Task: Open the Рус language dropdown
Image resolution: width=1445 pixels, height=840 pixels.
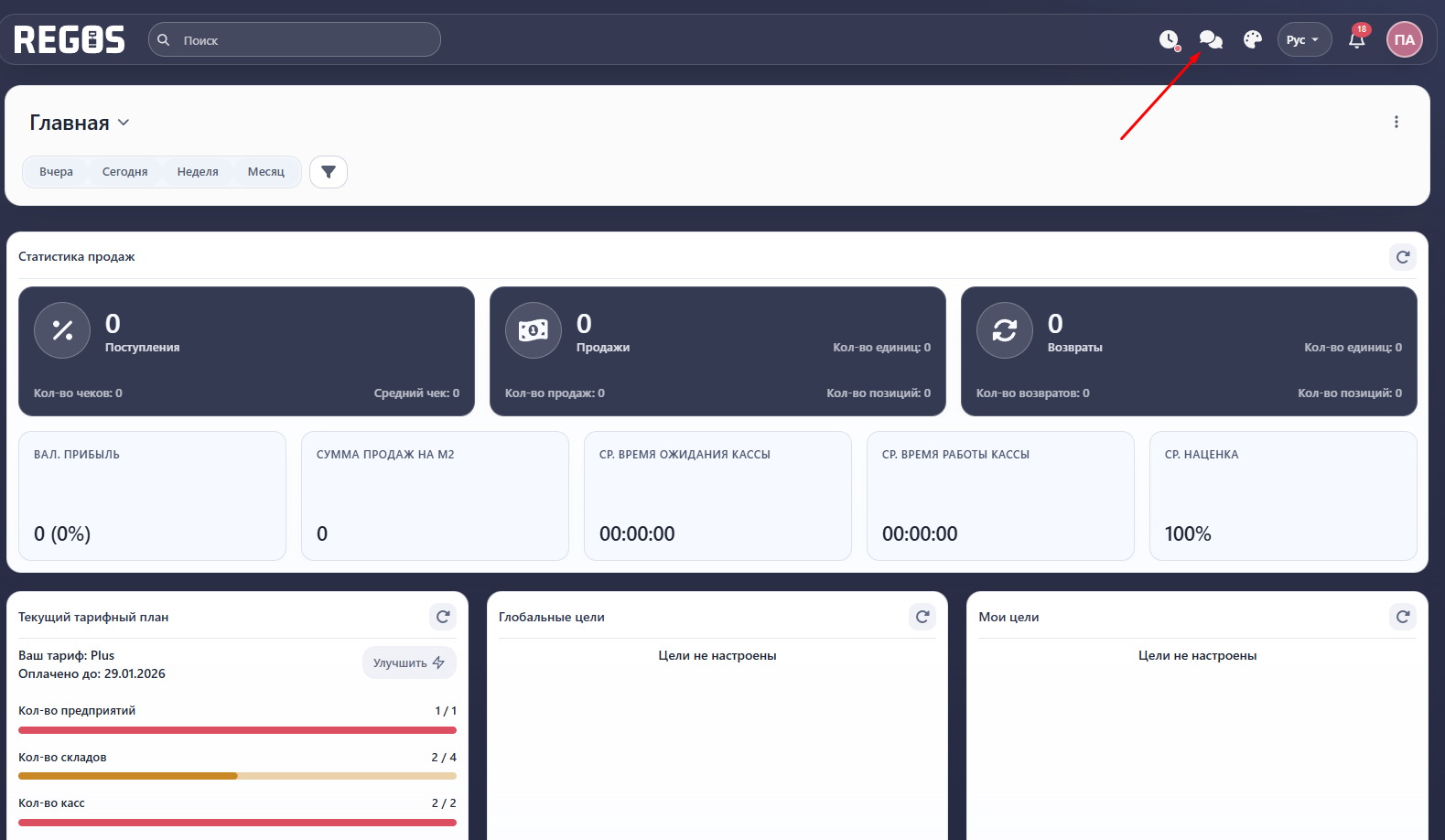Action: tap(1303, 39)
